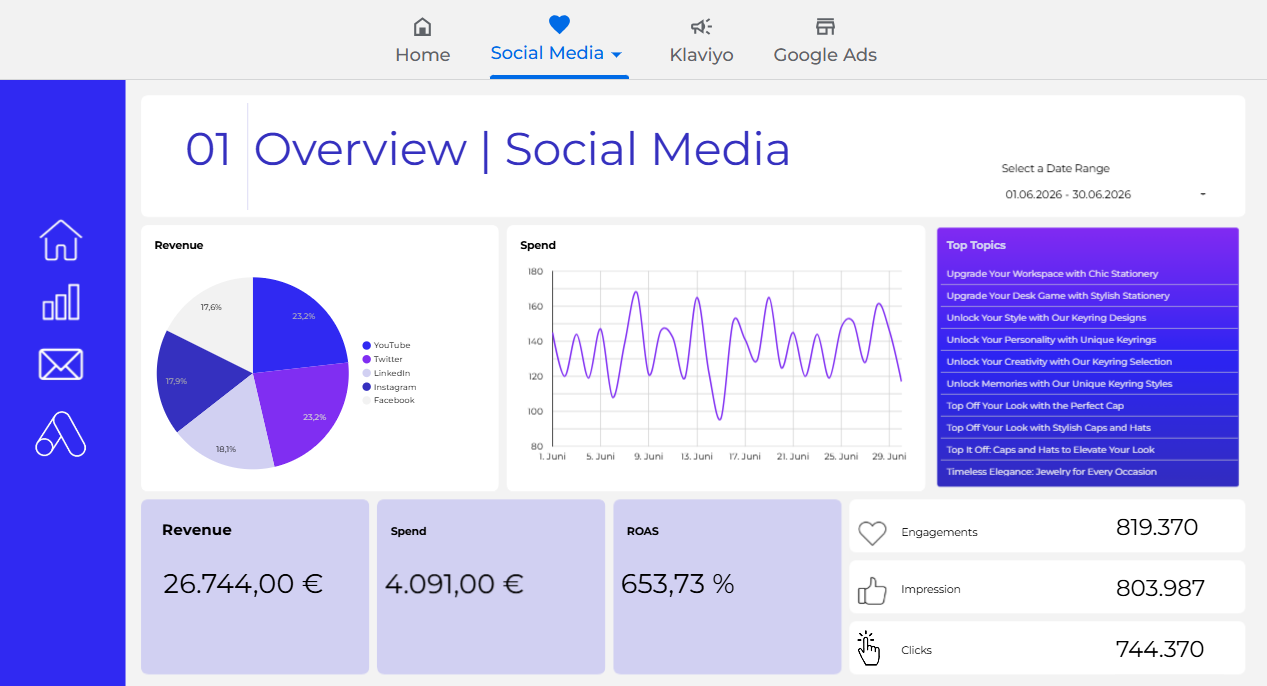Click the Impression label
Viewport: 1267px width, 686px height.
tap(931, 590)
